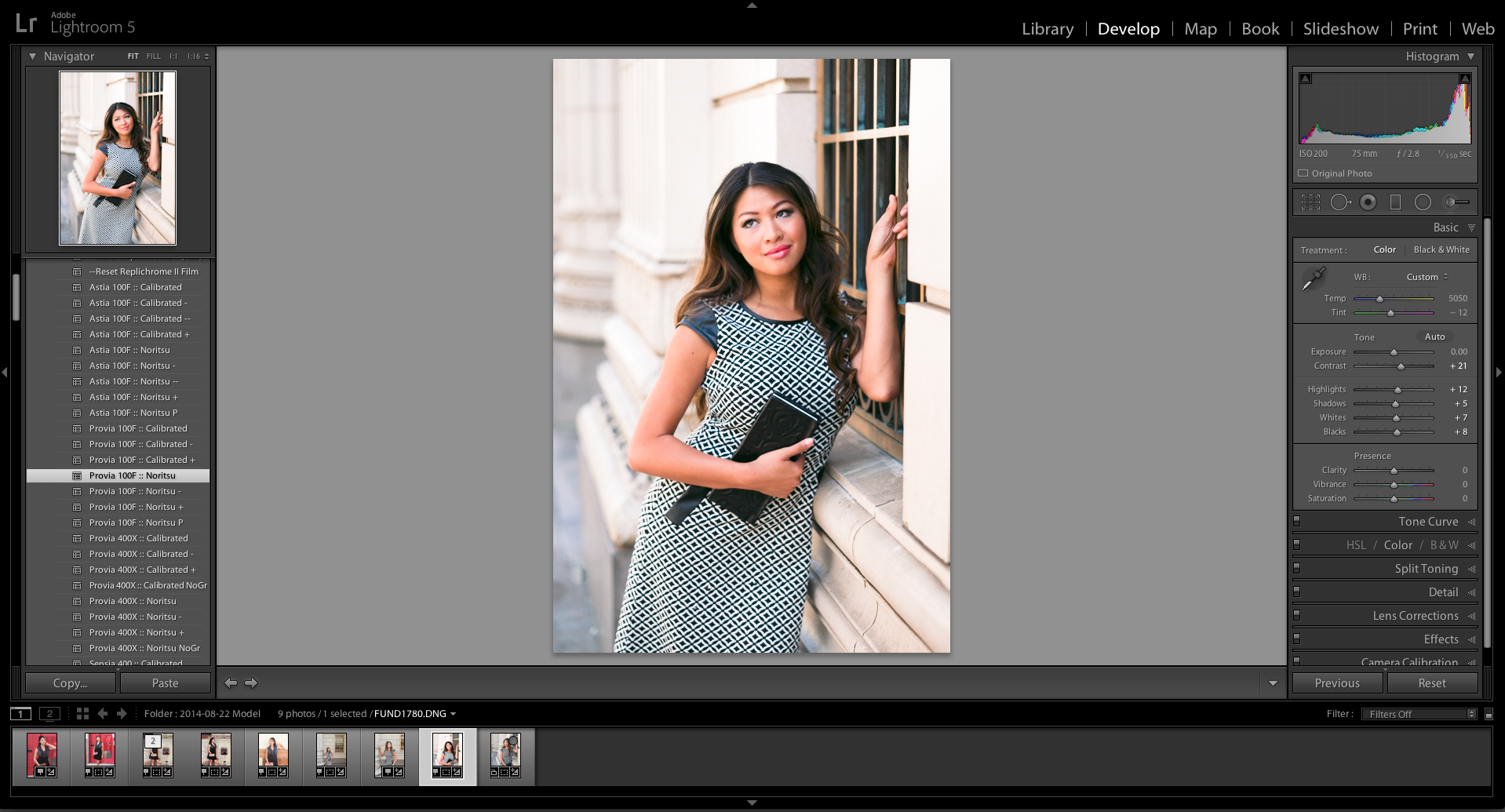Select the Graduated Filter tool

(1395, 202)
